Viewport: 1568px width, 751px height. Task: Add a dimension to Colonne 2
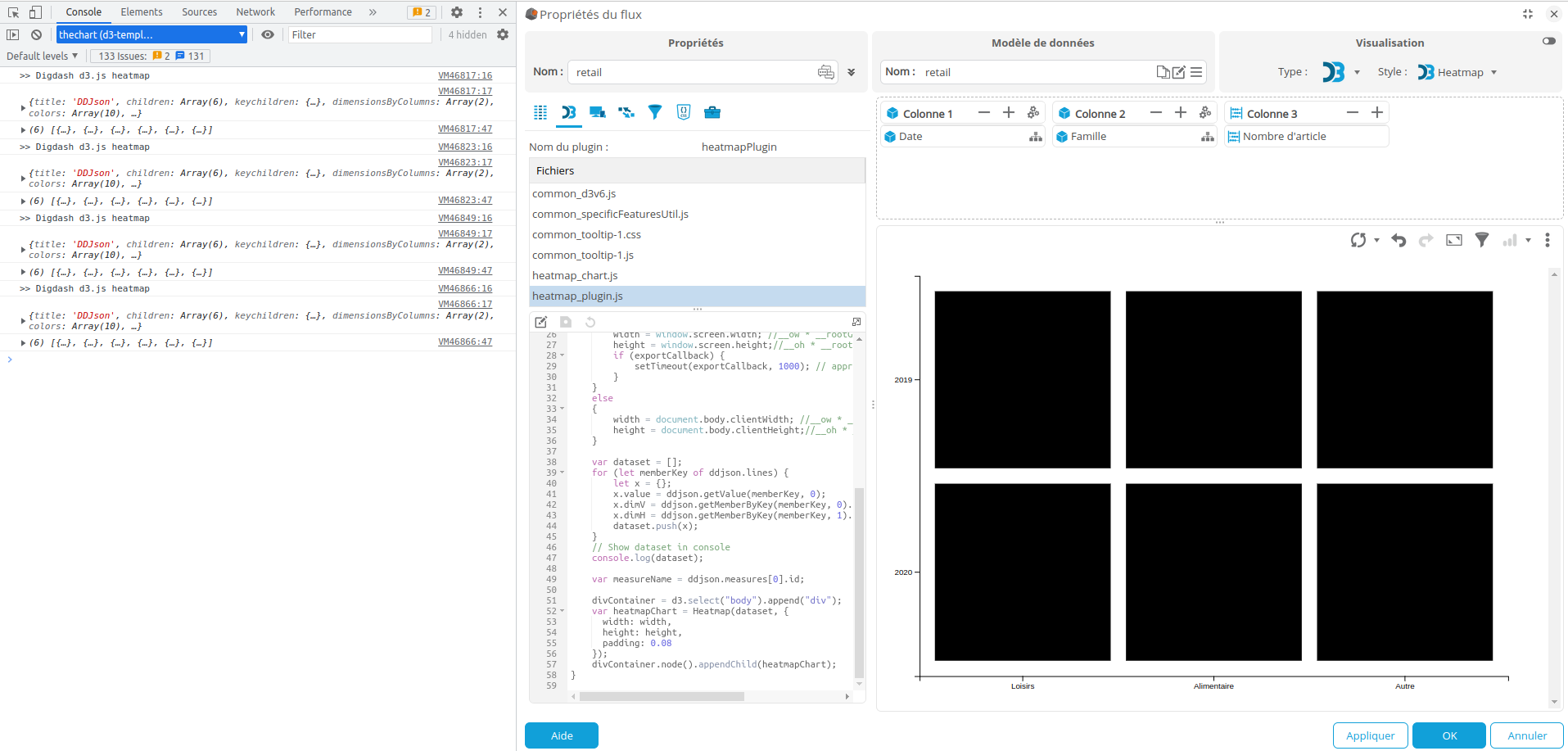pos(1180,113)
